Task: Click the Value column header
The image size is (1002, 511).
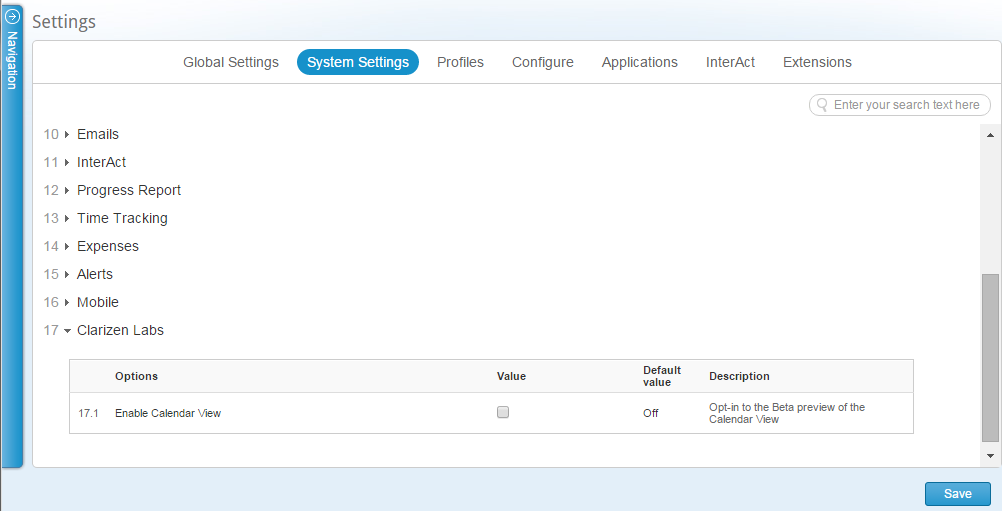Action: (511, 376)
